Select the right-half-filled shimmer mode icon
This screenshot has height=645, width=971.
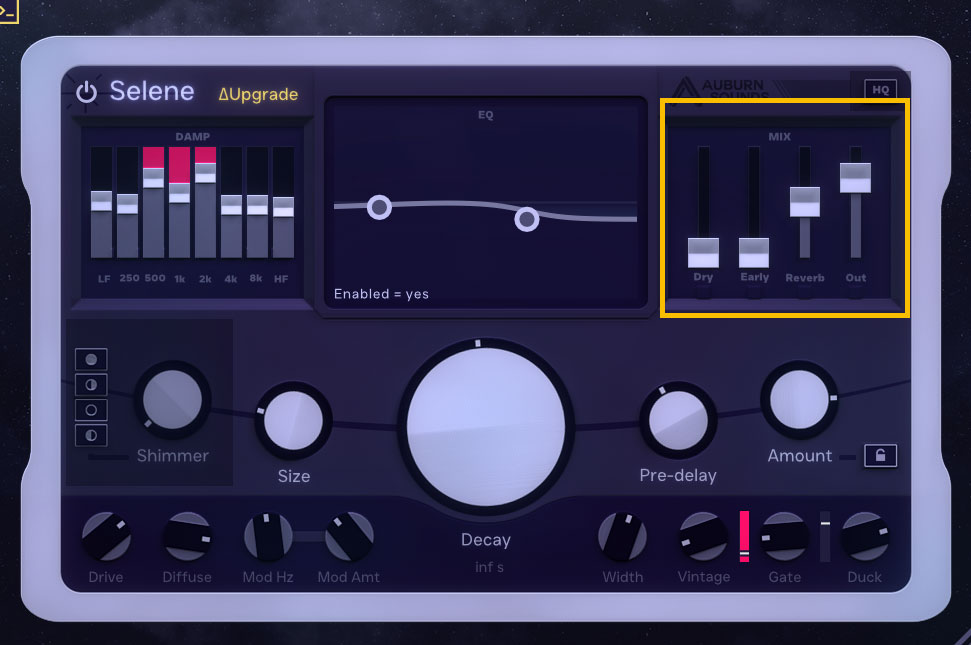[91, 384]
